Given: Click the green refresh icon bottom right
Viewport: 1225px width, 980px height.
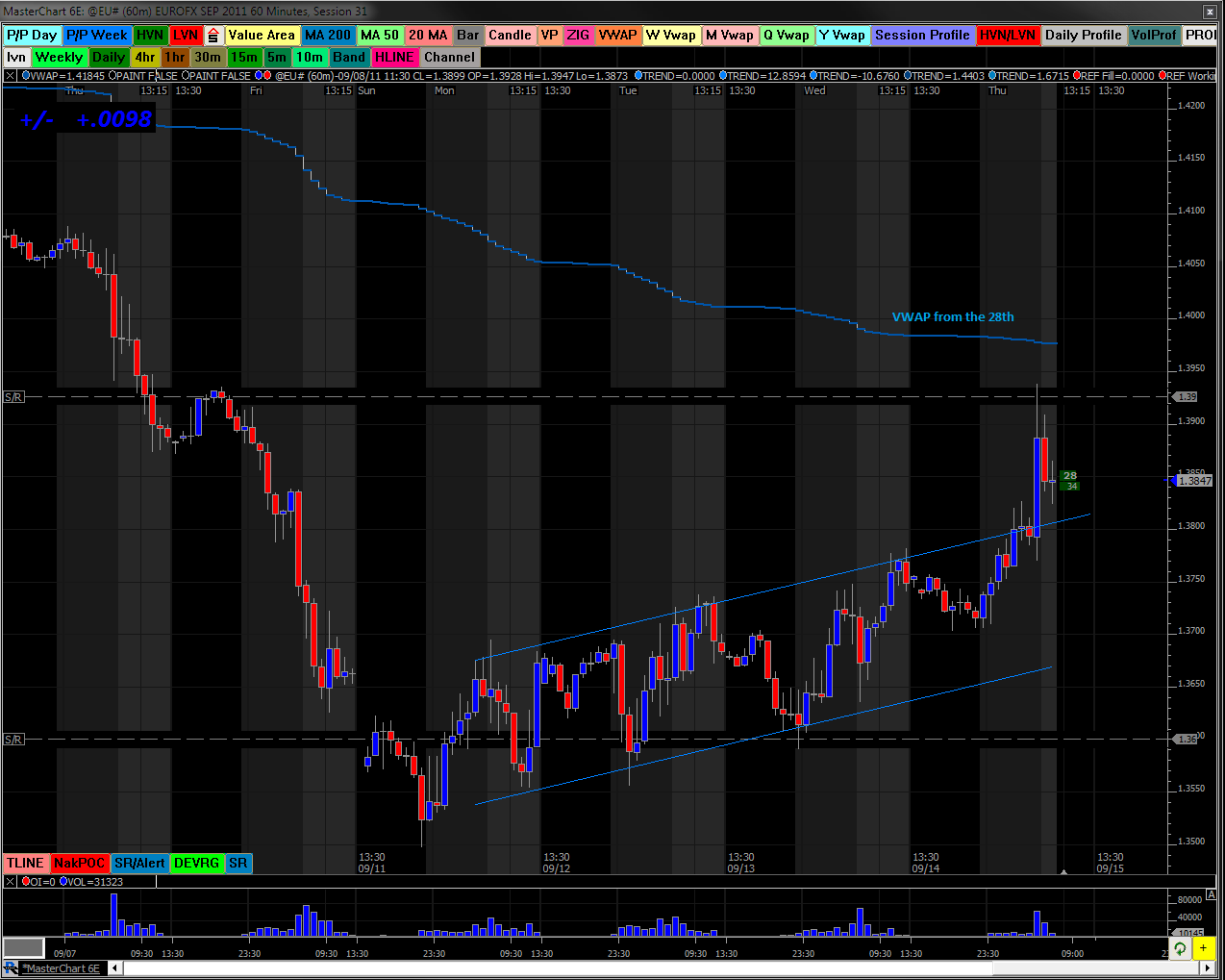Looking at the screenshot, I should pyautogui.click(x=1180, y=948).
